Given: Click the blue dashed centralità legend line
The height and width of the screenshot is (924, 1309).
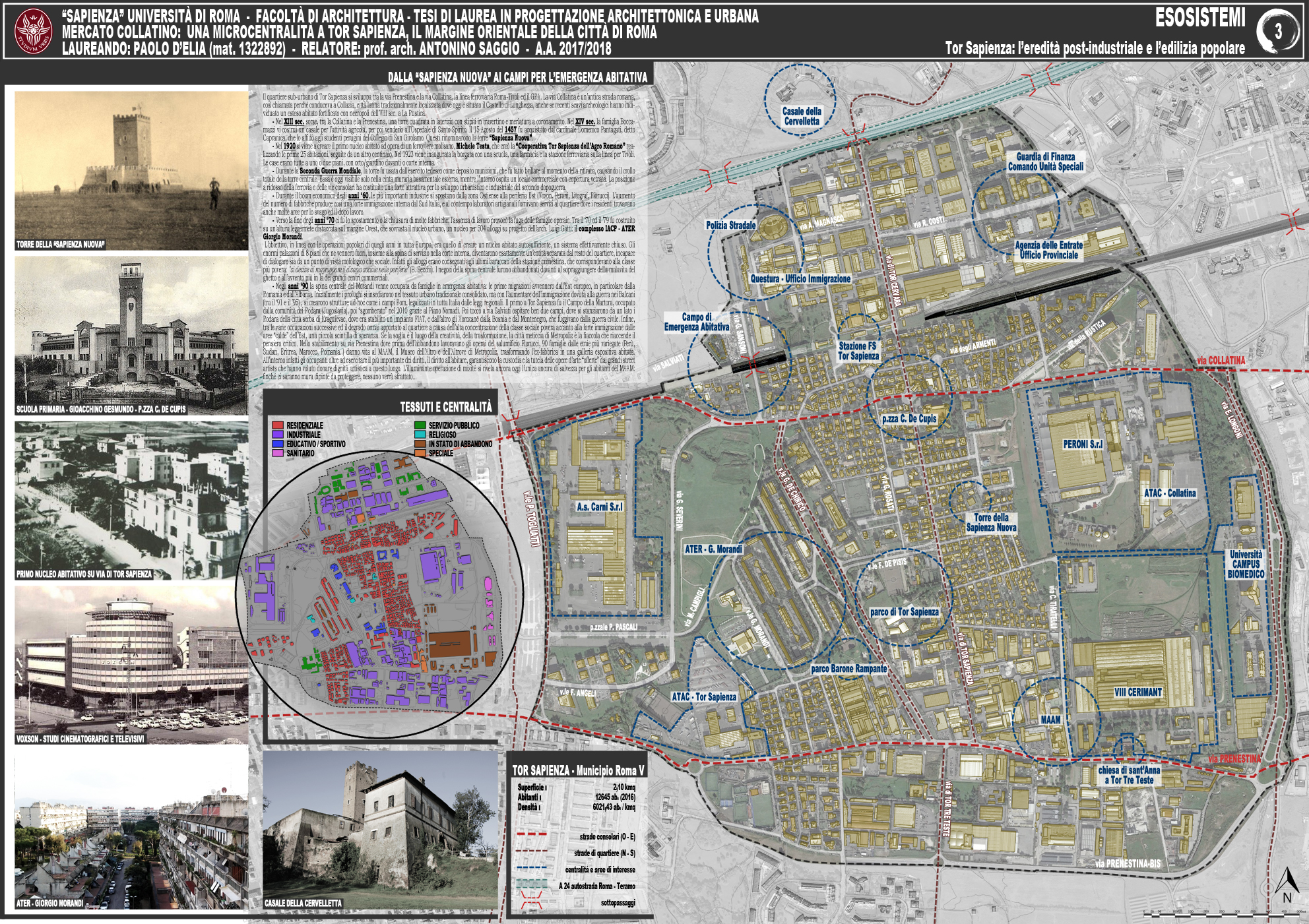Looking at the screenshot, I should click(x=532, y=868).
